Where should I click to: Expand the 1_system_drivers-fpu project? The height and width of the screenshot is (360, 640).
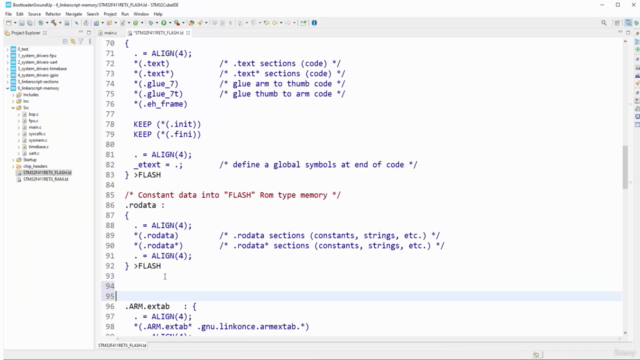tap(7, 56)
